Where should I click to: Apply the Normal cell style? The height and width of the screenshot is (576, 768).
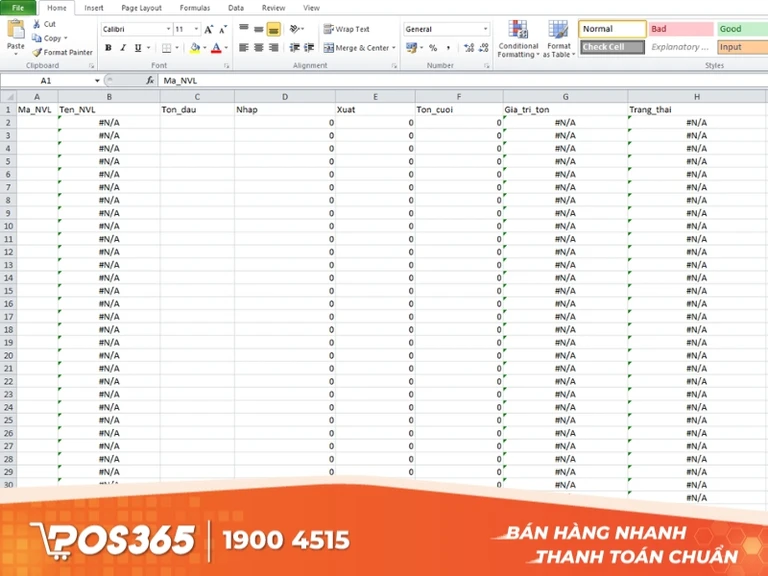(612, 29)
